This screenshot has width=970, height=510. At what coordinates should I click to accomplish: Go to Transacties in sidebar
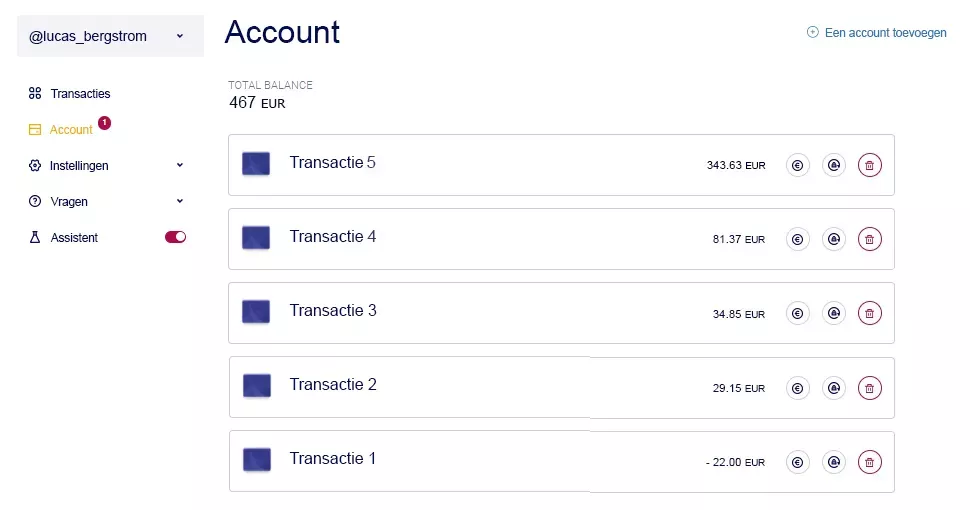tap(80, 93)
